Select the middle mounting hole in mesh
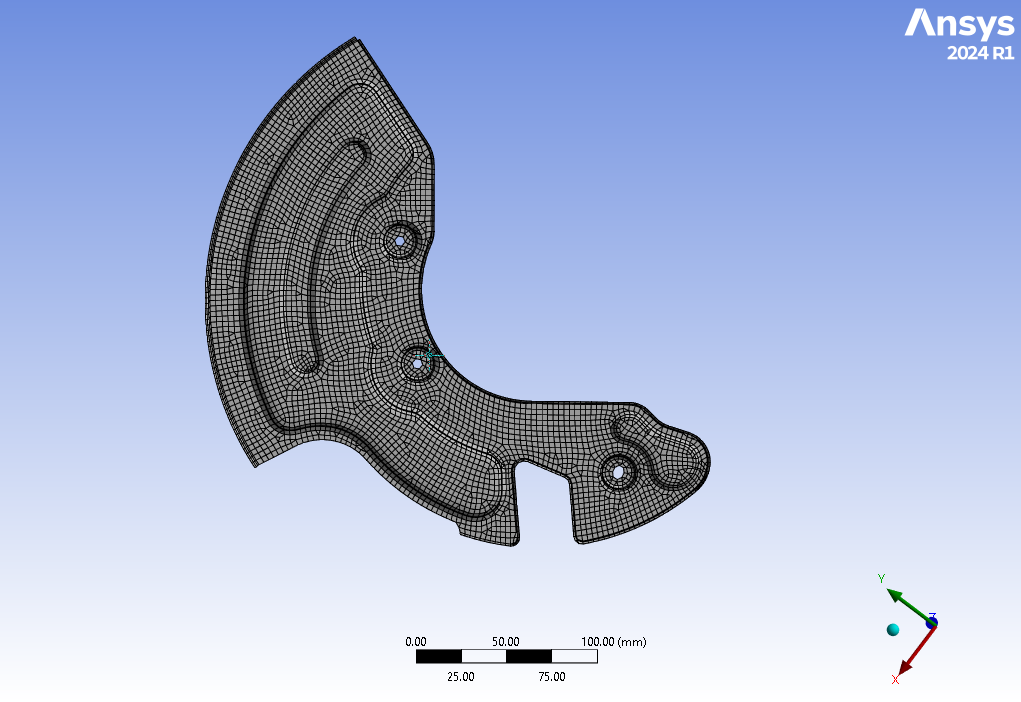Screen dimensions: 1021x702 click(x=417, y=365)
